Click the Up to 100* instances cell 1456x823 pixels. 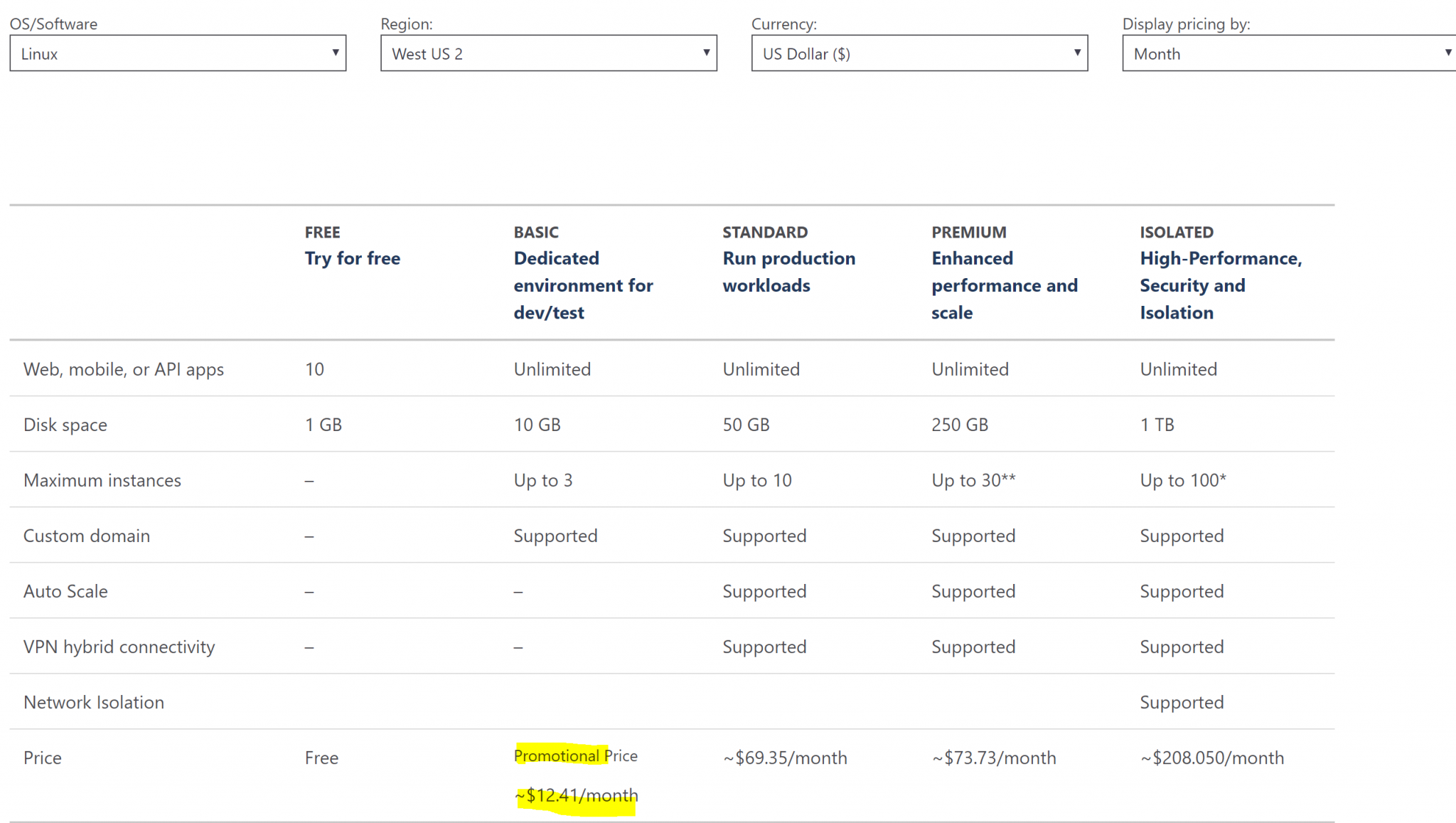(x=1182, y=480)
